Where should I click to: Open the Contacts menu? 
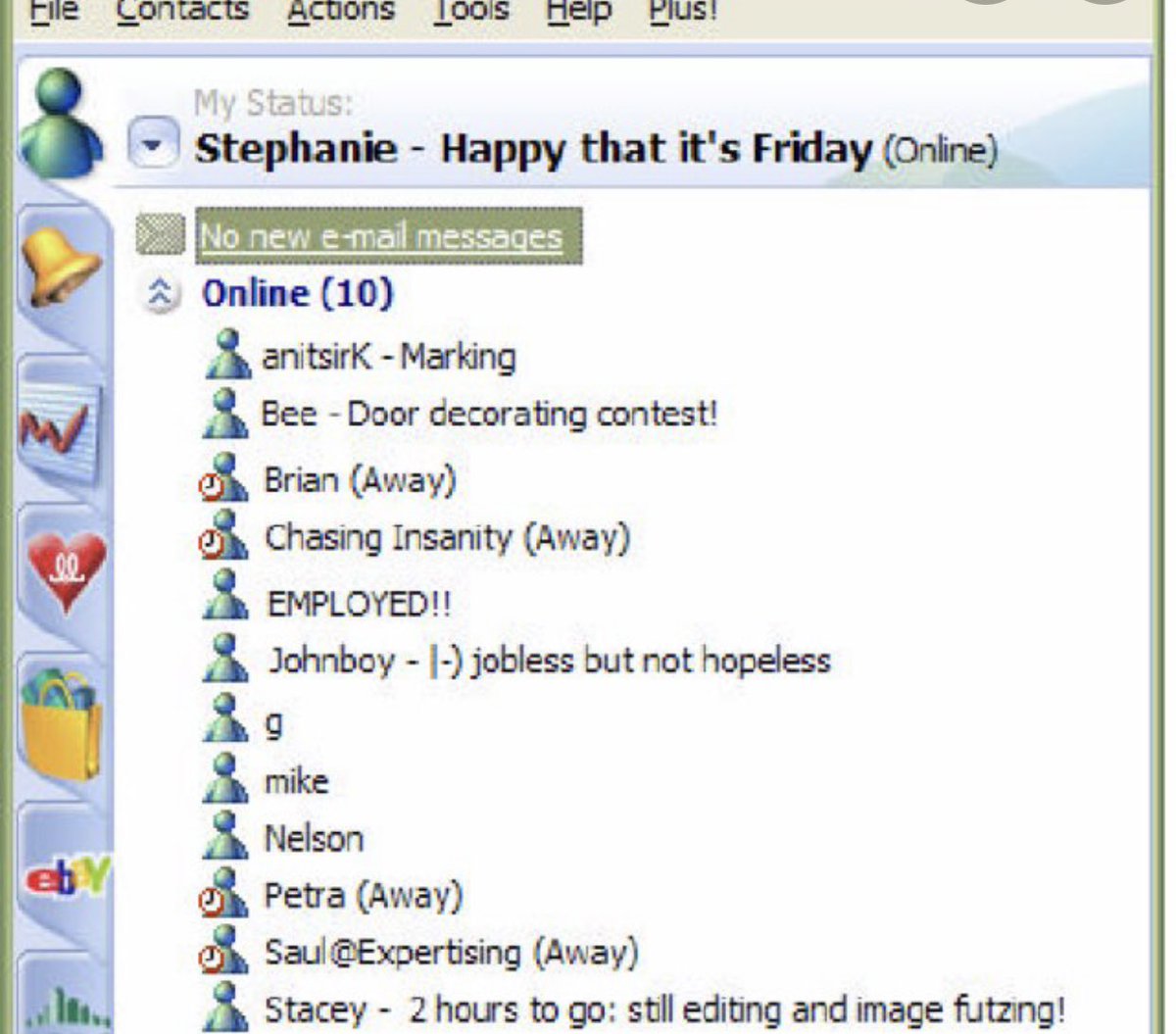tap(182, 10)
